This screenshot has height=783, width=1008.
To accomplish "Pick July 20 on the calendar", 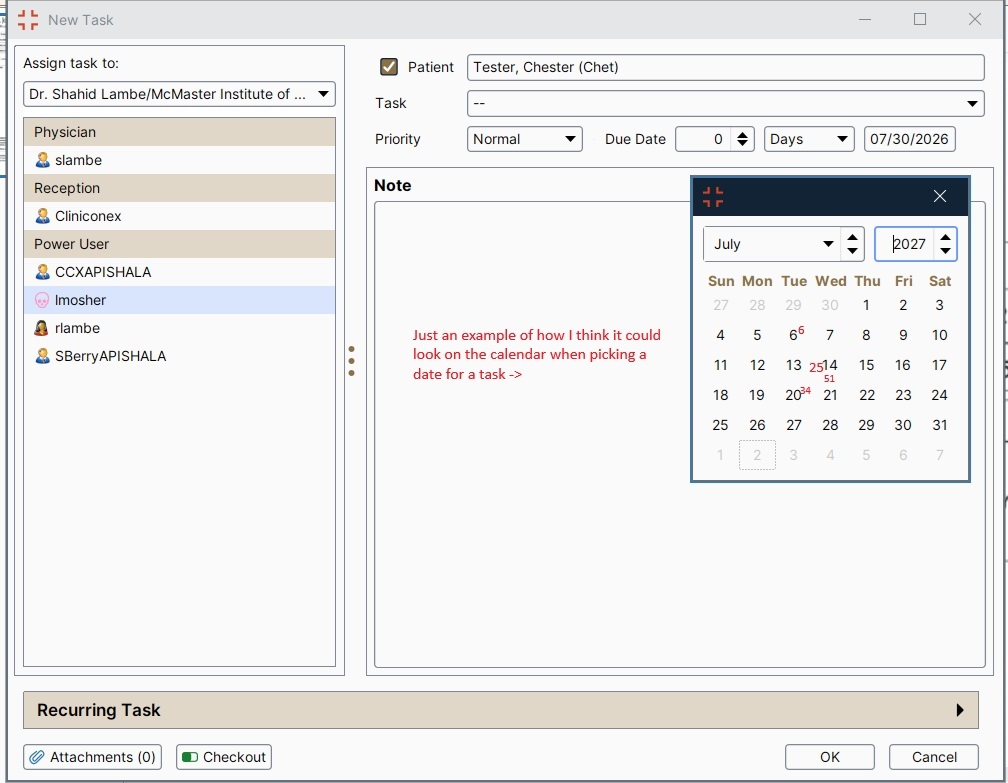I will tap(793, 395).
